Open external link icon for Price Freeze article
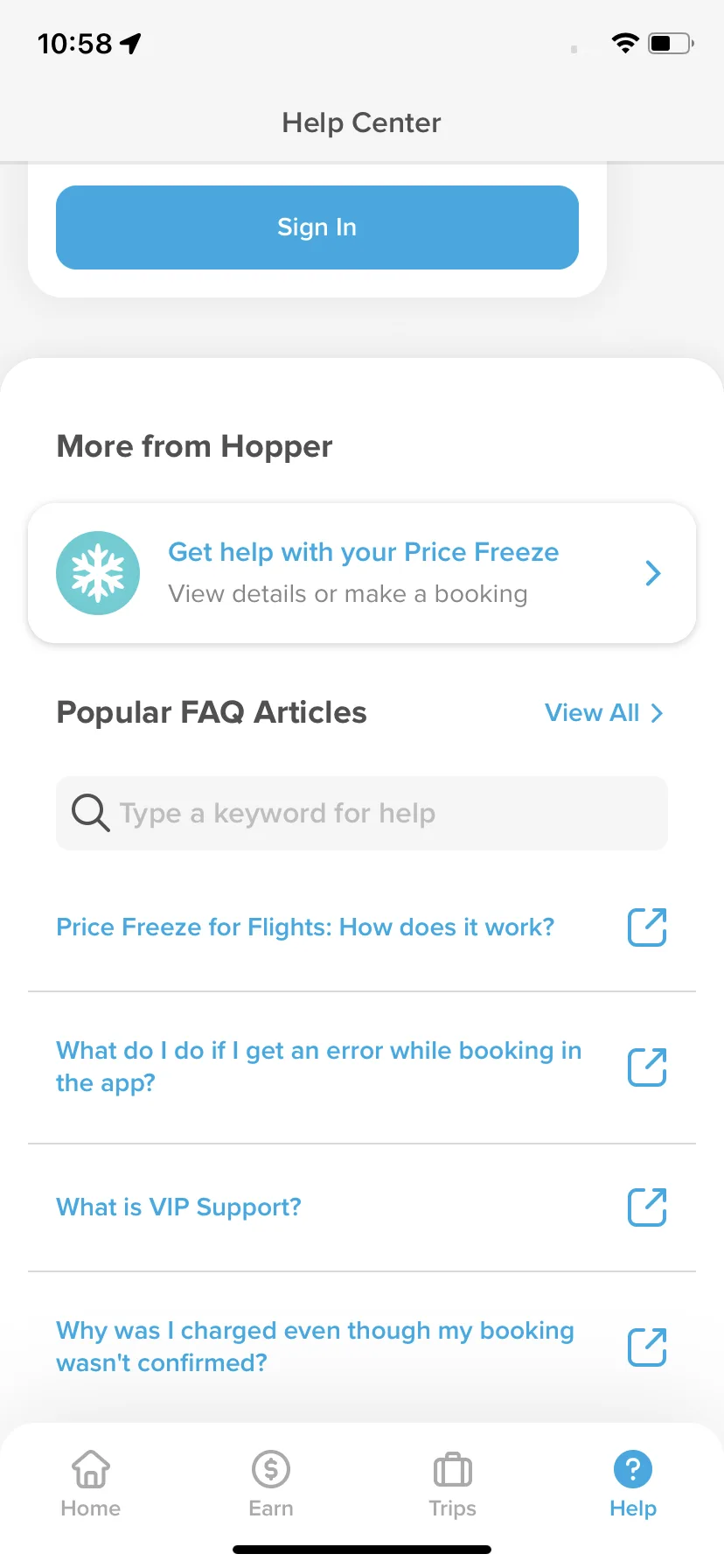 647,927
